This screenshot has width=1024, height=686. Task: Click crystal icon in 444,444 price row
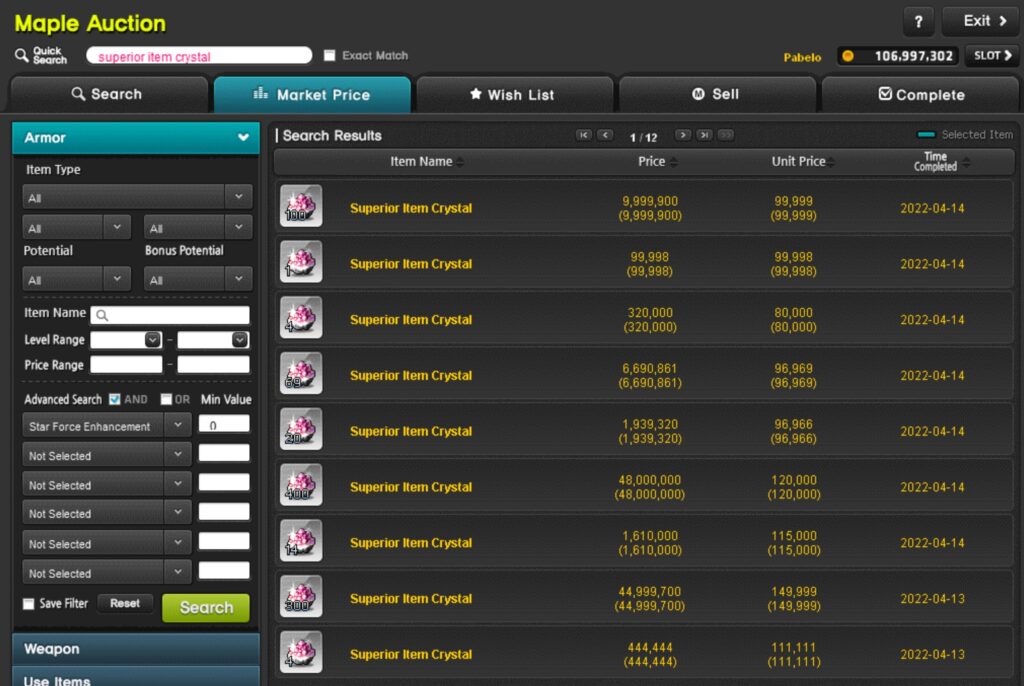point(301,653)
